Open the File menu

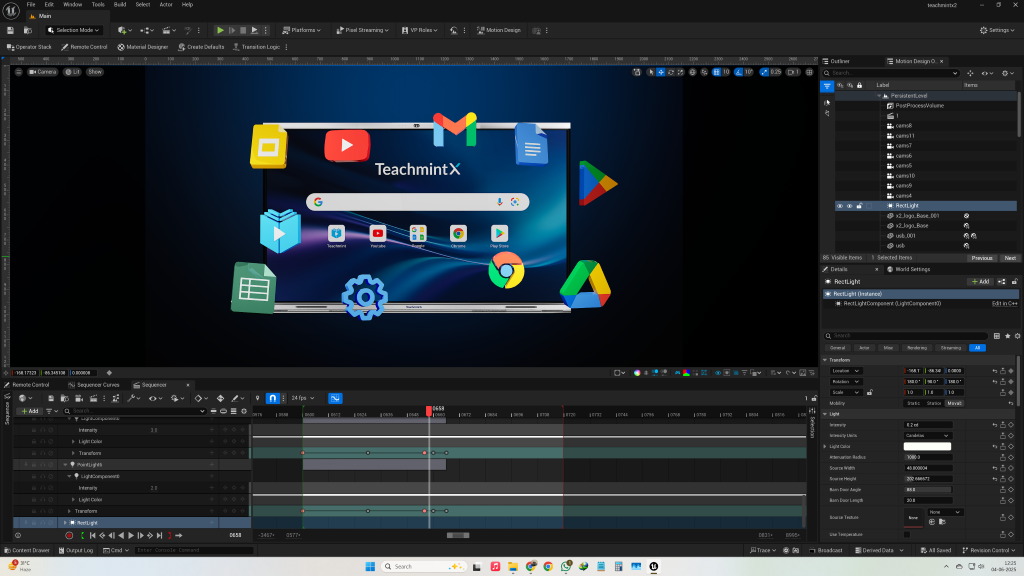(31, 5)
